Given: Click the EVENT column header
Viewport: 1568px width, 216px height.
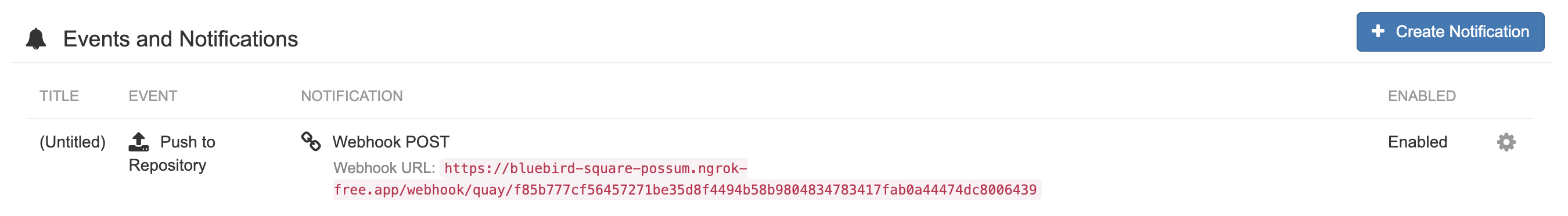Looking at the screenshot, I should coord(153,96).
